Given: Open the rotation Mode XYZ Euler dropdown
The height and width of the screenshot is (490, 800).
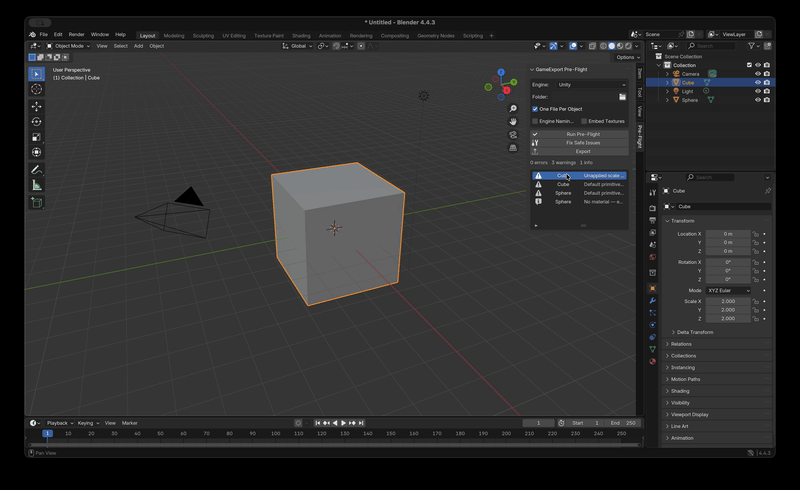Looking at the screenshot, I should 729,290.
